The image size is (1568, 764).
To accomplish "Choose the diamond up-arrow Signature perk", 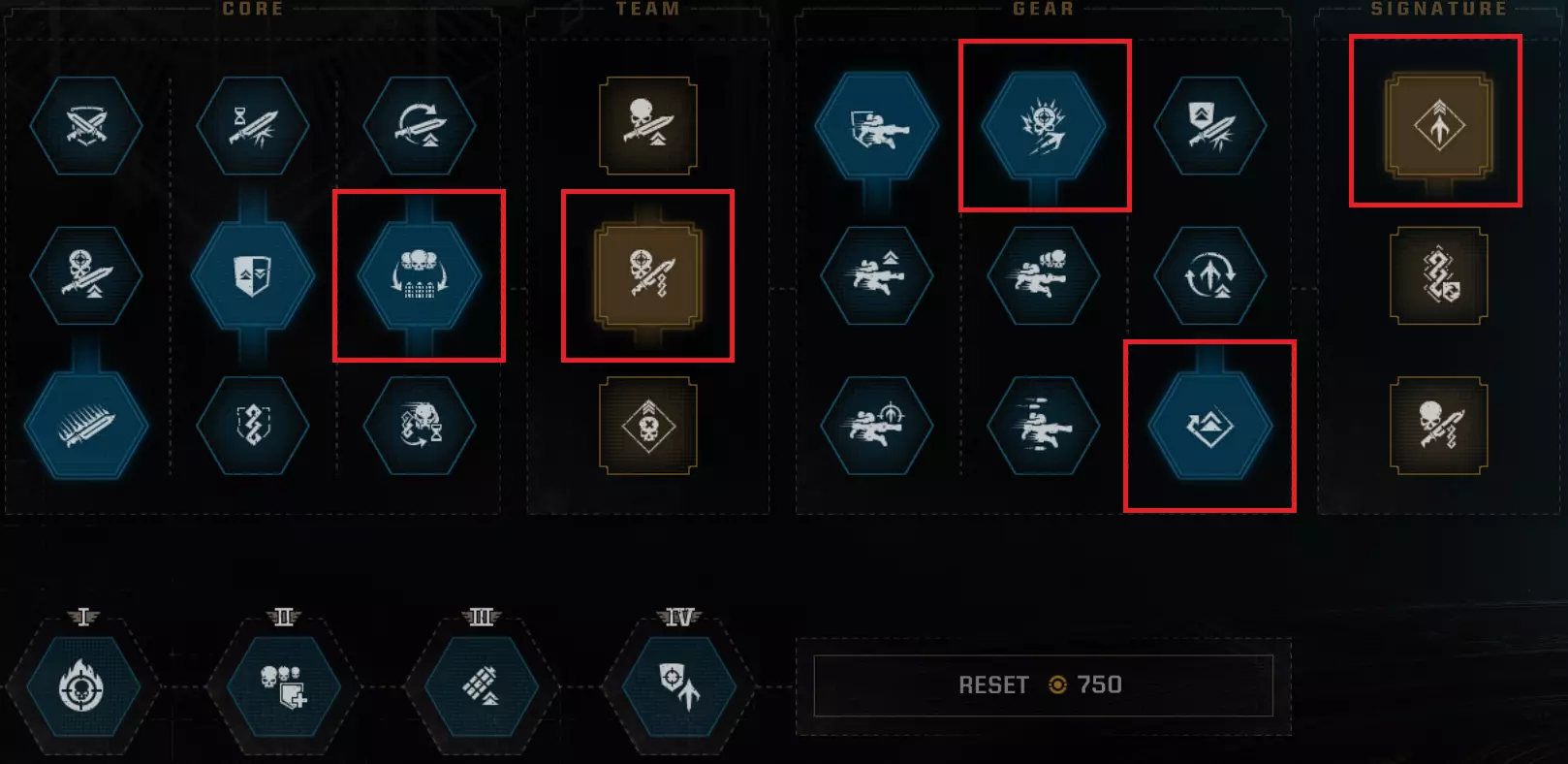I will [x=1439, y=126].
